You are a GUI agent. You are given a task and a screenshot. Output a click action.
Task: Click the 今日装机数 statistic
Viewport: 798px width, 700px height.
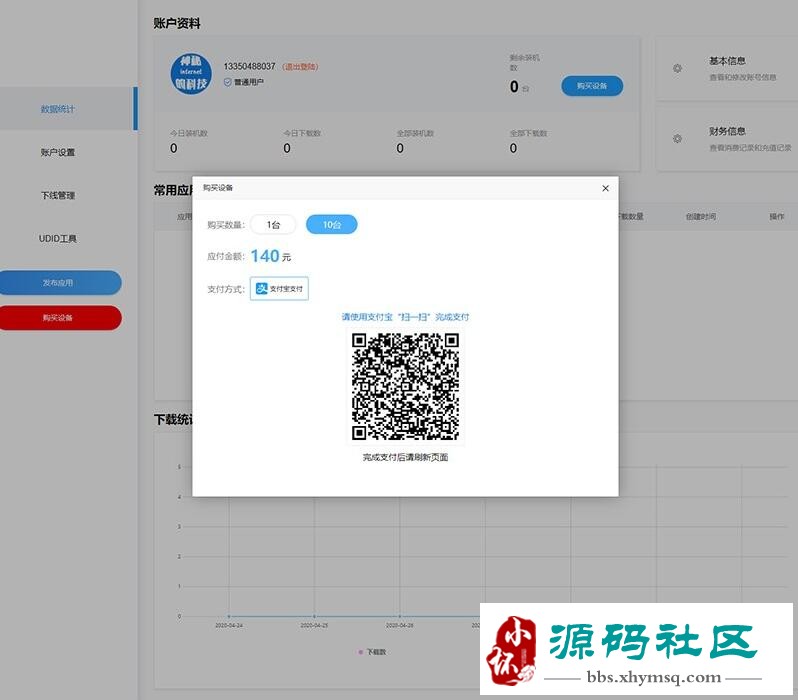tap(189, 141)
